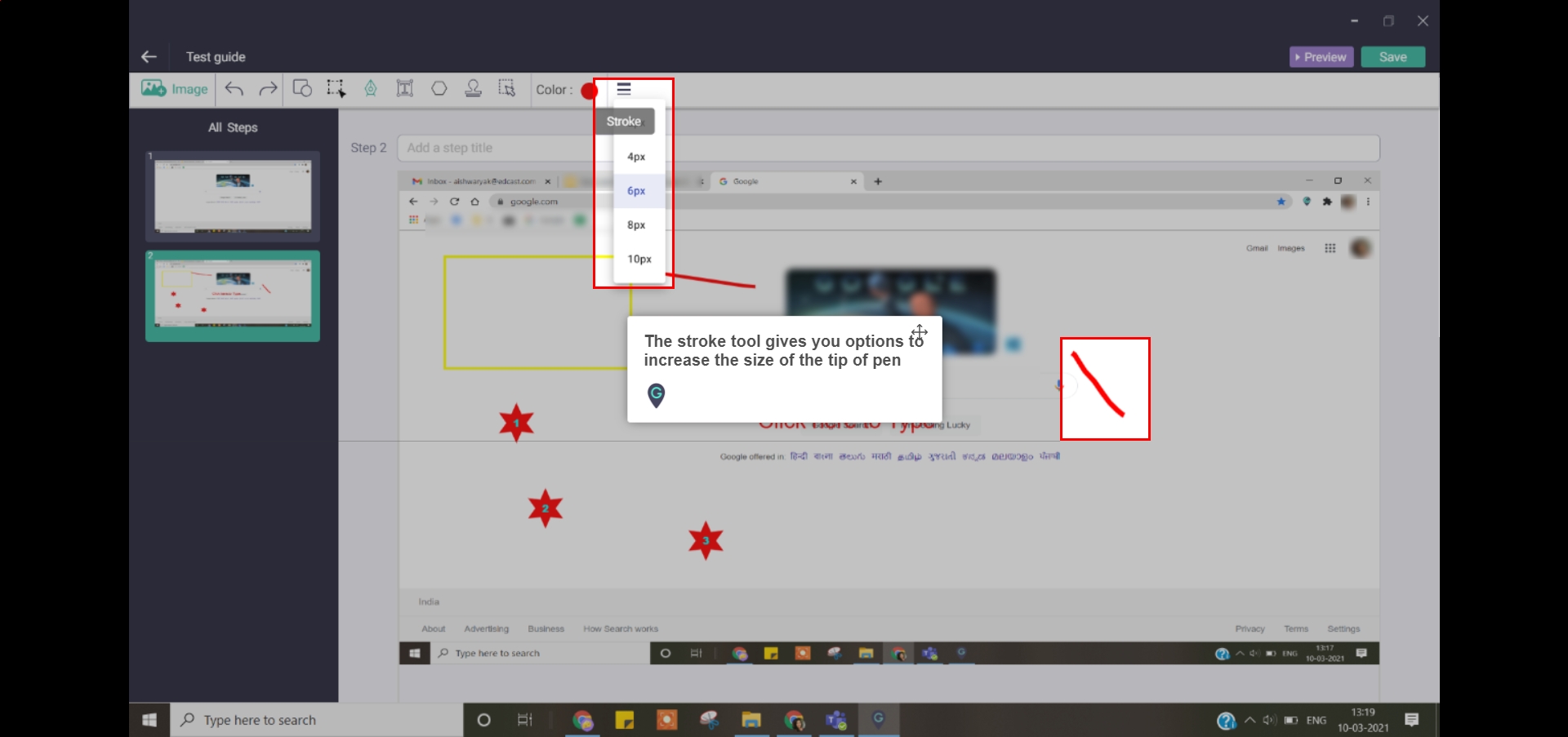This screenshot has width=1568, height=737.
Task: Open the first Chrome taskbar icon
Action: [x=582, y=720]
